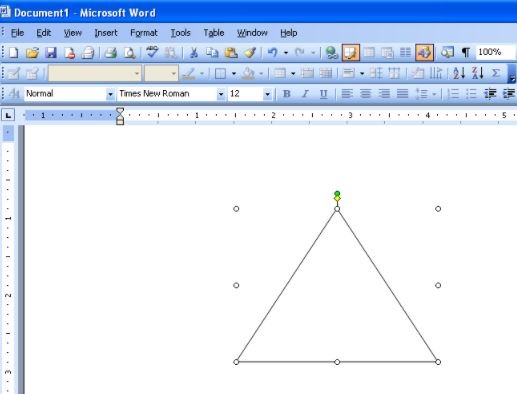The width and height of the screenshot is (517, 394).
Task: Click the Sort Ascending icon
Action: [x=459, y=73]
